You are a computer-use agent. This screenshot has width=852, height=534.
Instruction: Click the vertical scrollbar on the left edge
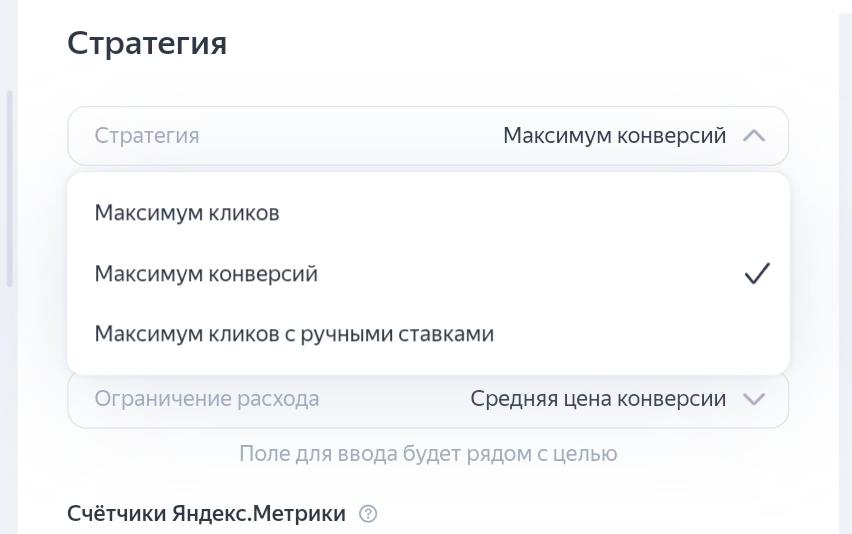pyautogui.click(x=9, y=189)
